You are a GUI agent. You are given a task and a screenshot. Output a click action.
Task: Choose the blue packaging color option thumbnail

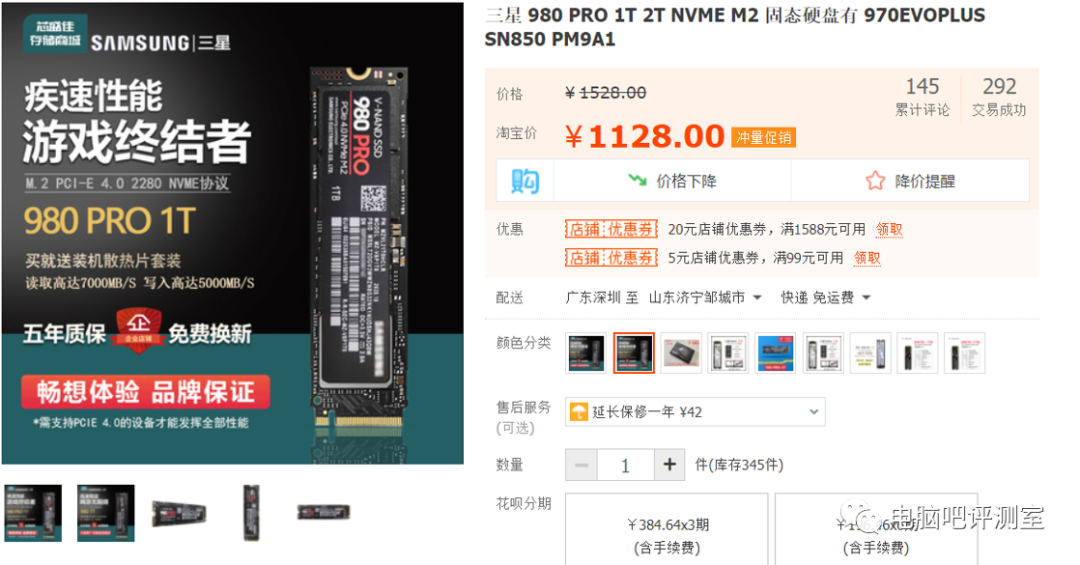tap(776, 353)
